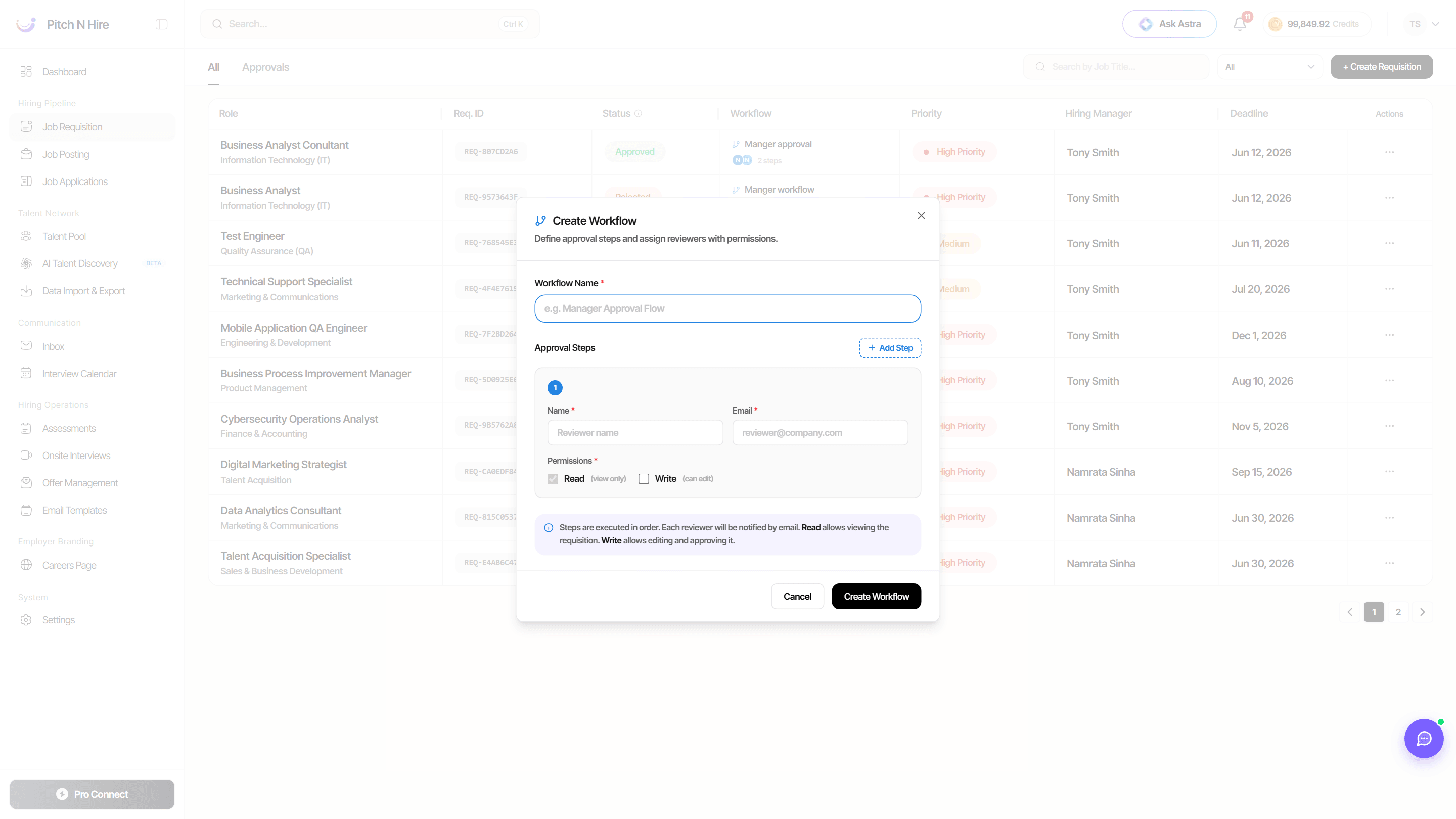This screenshot has height=819, width=1456.
Task: Go to the previous page arrow
Action: (1350, 612)
